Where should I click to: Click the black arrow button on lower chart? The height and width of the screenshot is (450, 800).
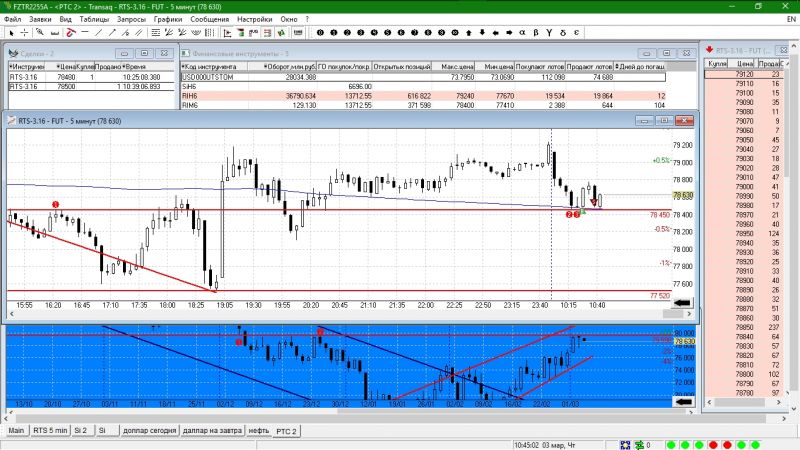click(x=684, y=402)
